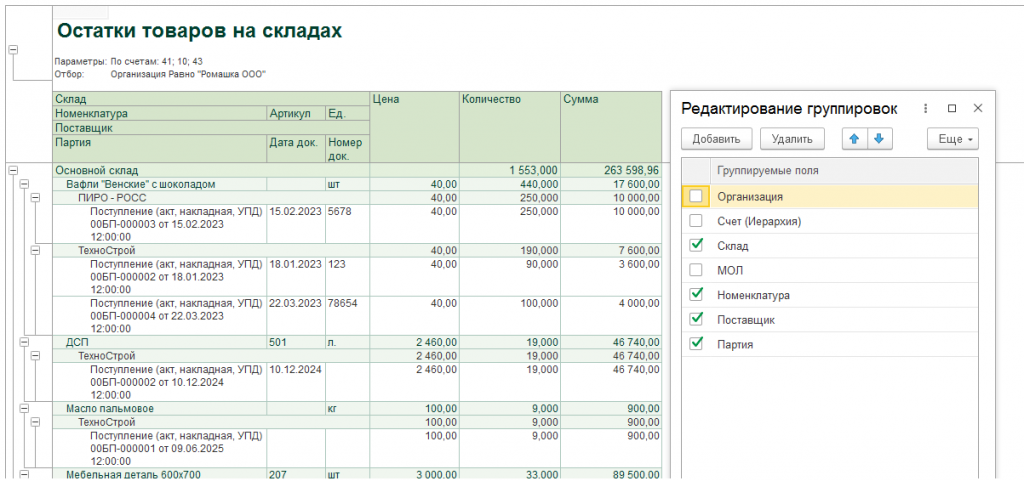Click the Цена column header
1024x481 pixels.
[x=415, y=127]
